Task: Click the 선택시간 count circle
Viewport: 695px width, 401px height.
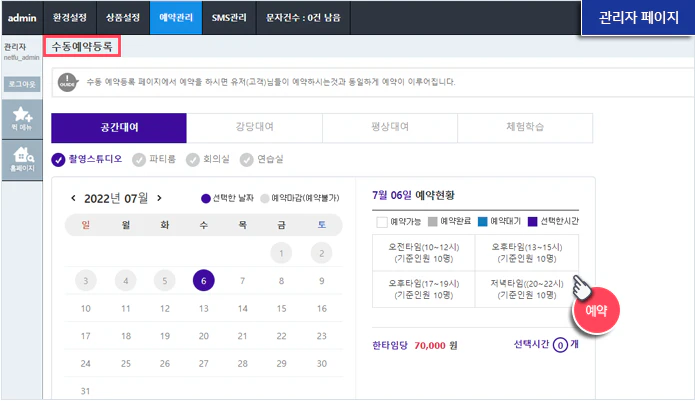Action: 560,345
